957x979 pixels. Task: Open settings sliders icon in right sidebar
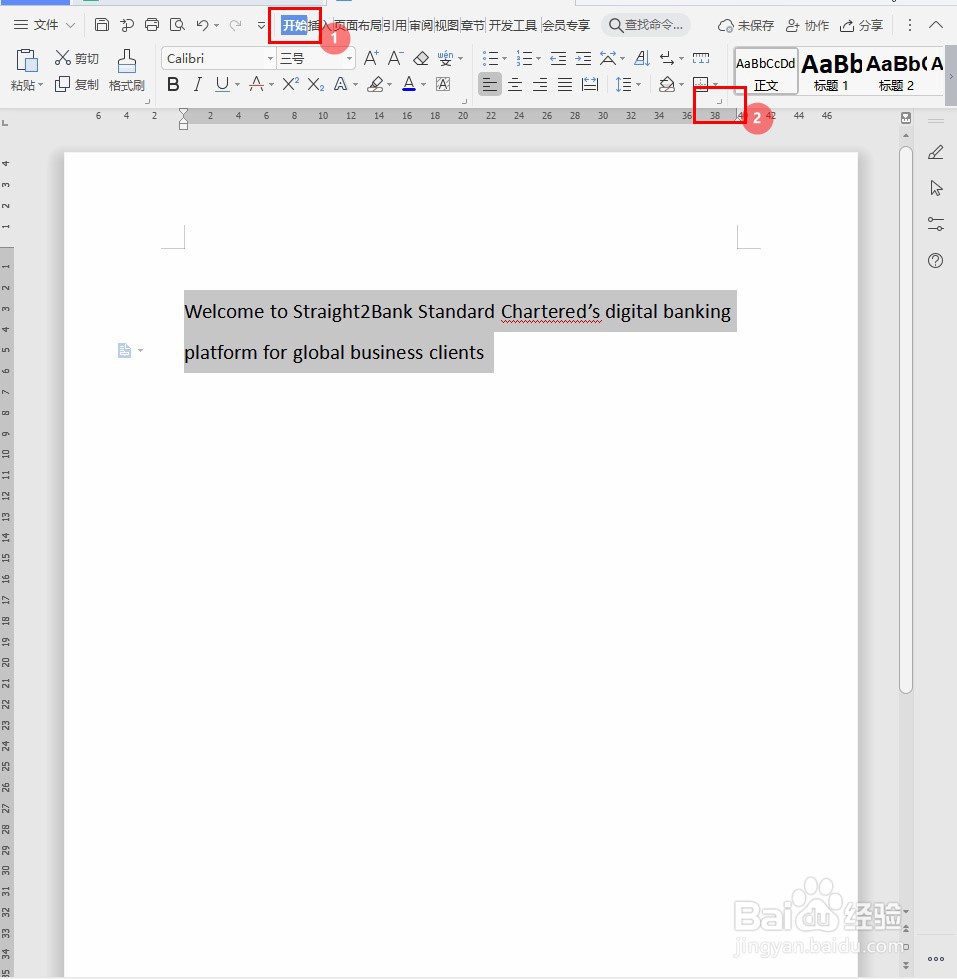coord(936,224)
